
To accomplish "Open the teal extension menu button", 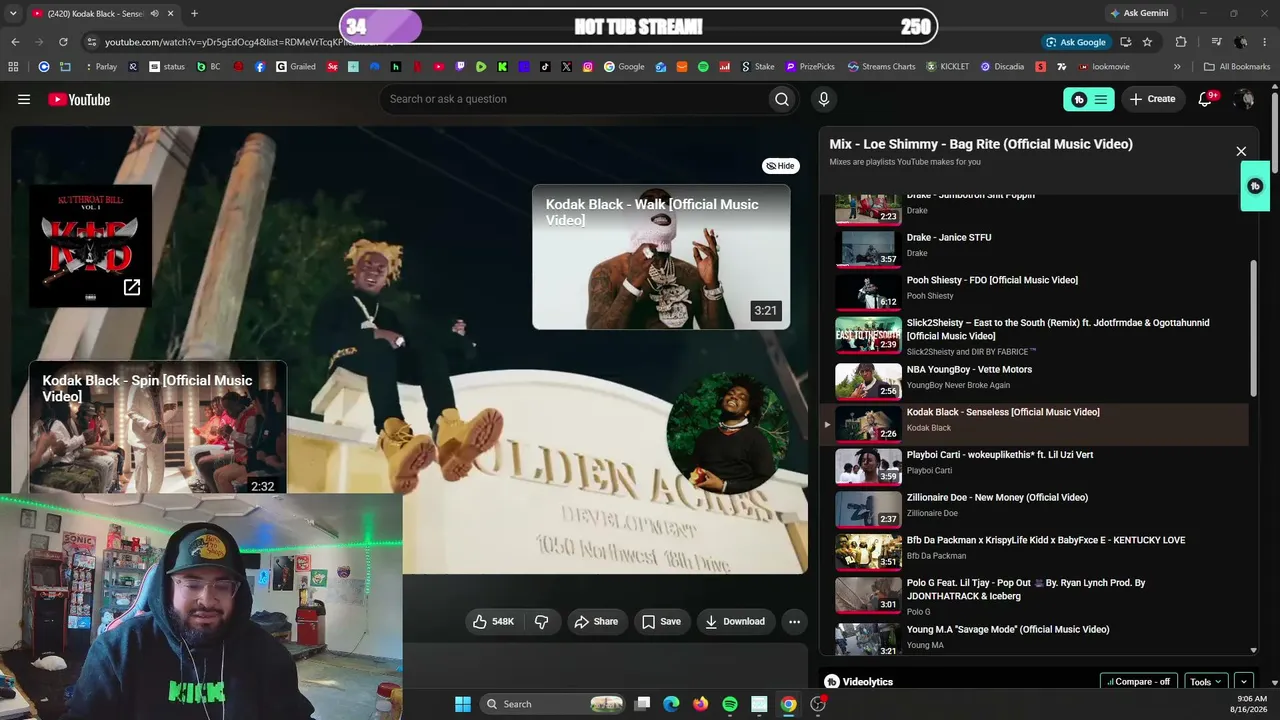I will point(1089,99).
